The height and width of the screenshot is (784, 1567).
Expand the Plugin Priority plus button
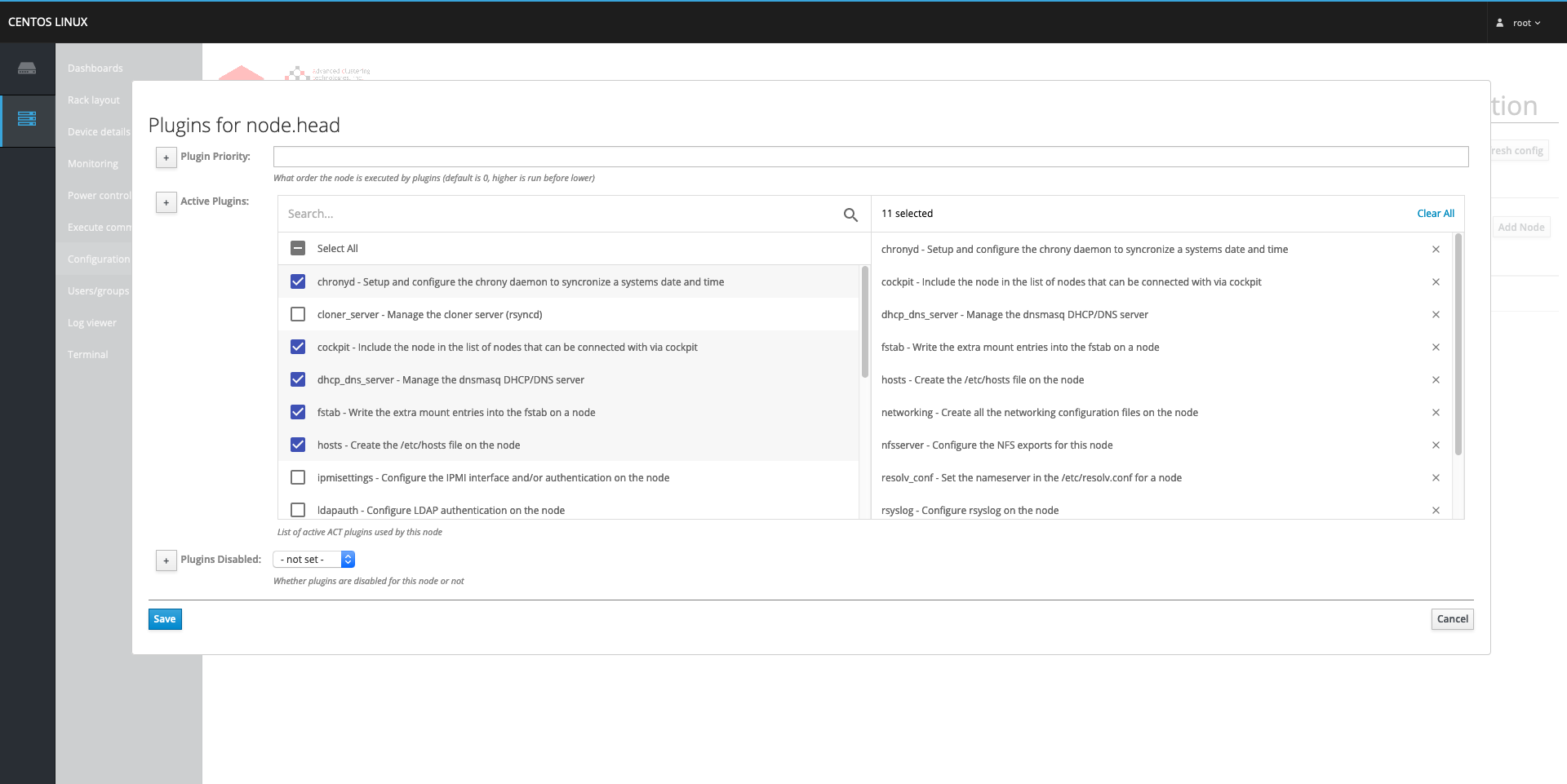click(166, 157)
